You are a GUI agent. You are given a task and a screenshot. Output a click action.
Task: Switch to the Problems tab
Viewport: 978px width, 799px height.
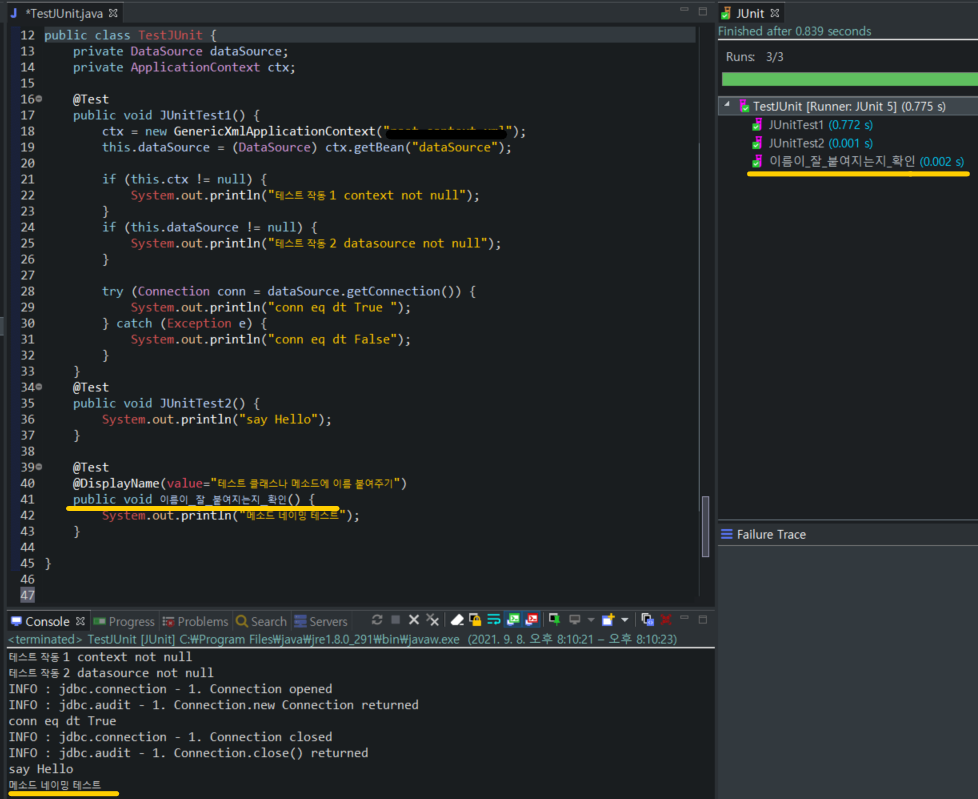pos(195,621)
